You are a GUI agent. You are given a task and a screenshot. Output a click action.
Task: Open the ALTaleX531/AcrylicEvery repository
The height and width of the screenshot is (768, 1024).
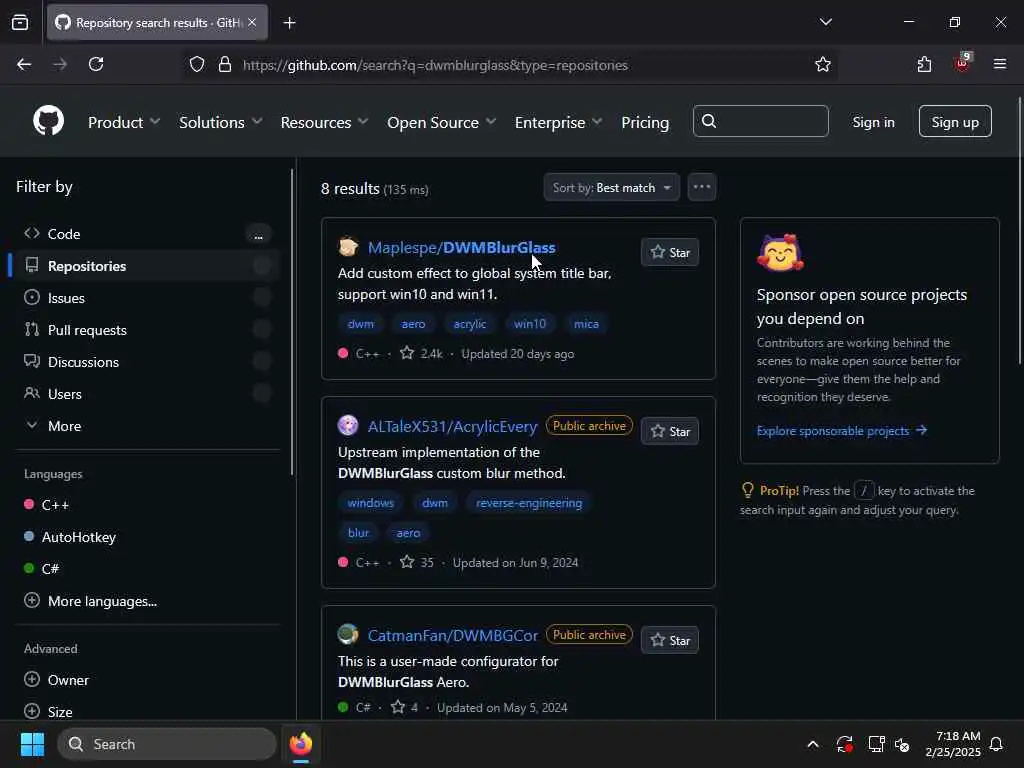(452, 426)
